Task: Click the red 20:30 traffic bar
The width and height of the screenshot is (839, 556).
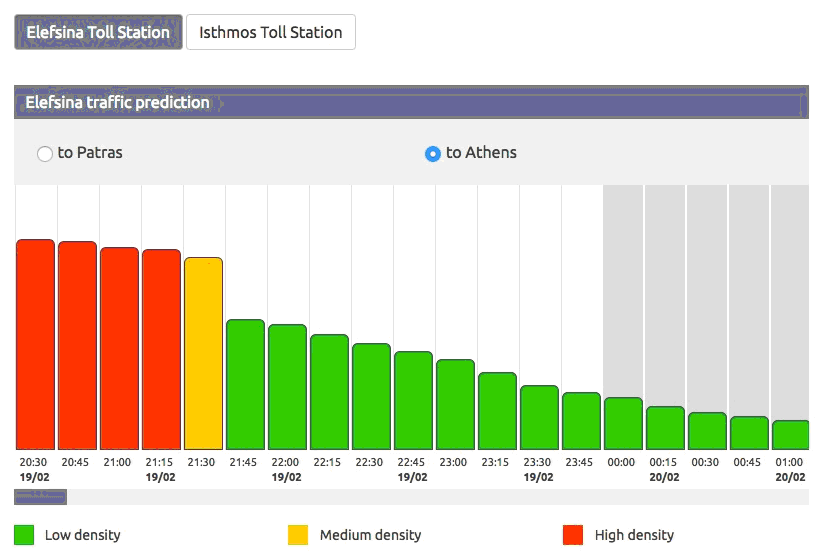Action: tap(35, 345)
